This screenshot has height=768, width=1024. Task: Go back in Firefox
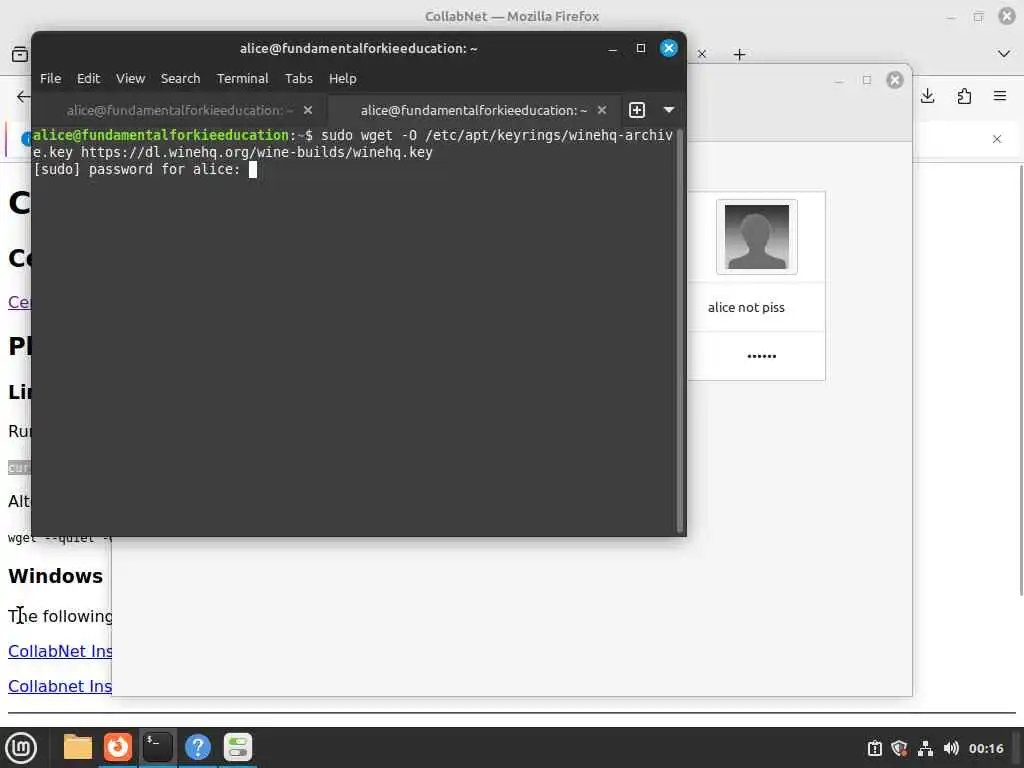[x=22, y=97]
